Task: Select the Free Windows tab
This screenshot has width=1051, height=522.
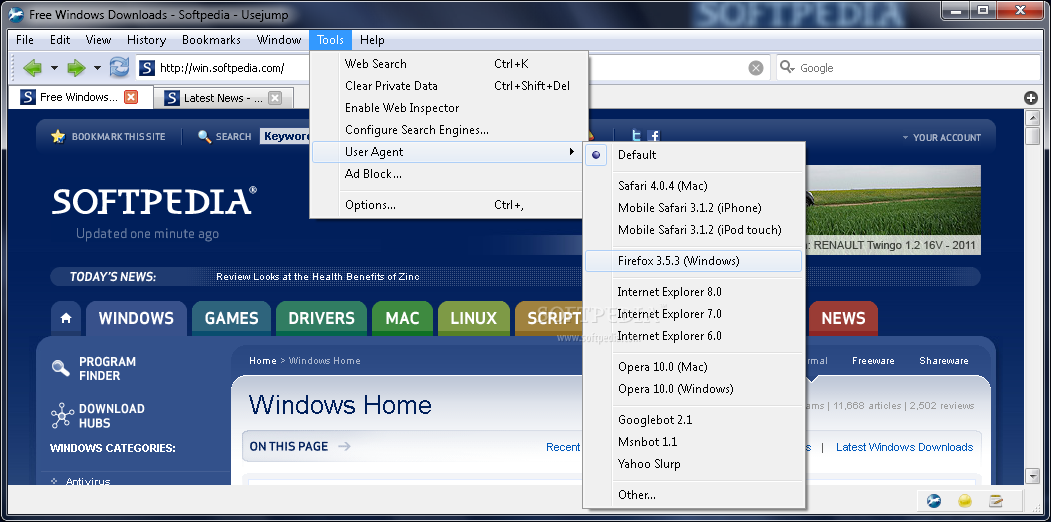Action: [80, 97]
